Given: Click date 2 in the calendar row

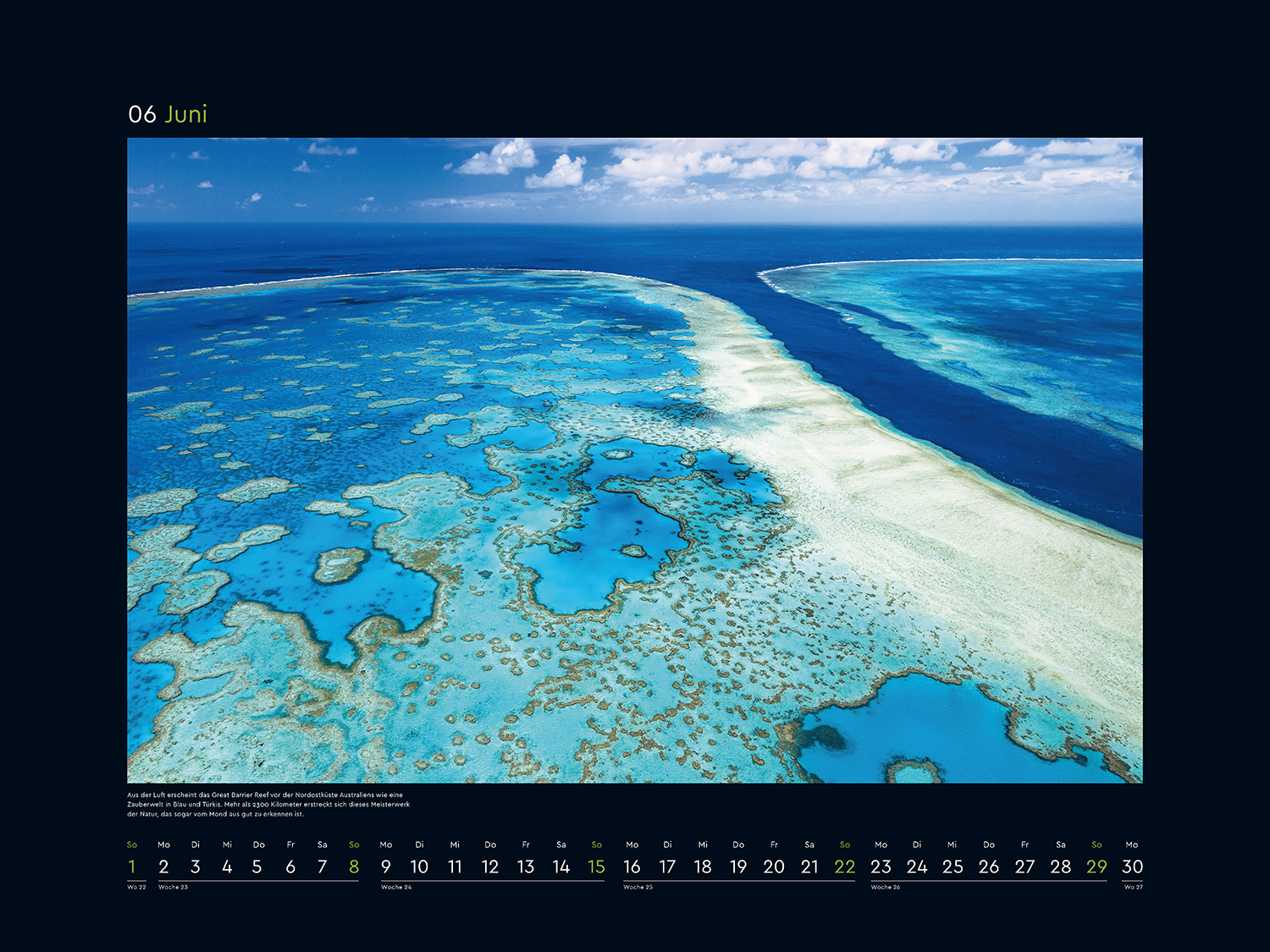Looking at the screenshot, I should (163, 867).
